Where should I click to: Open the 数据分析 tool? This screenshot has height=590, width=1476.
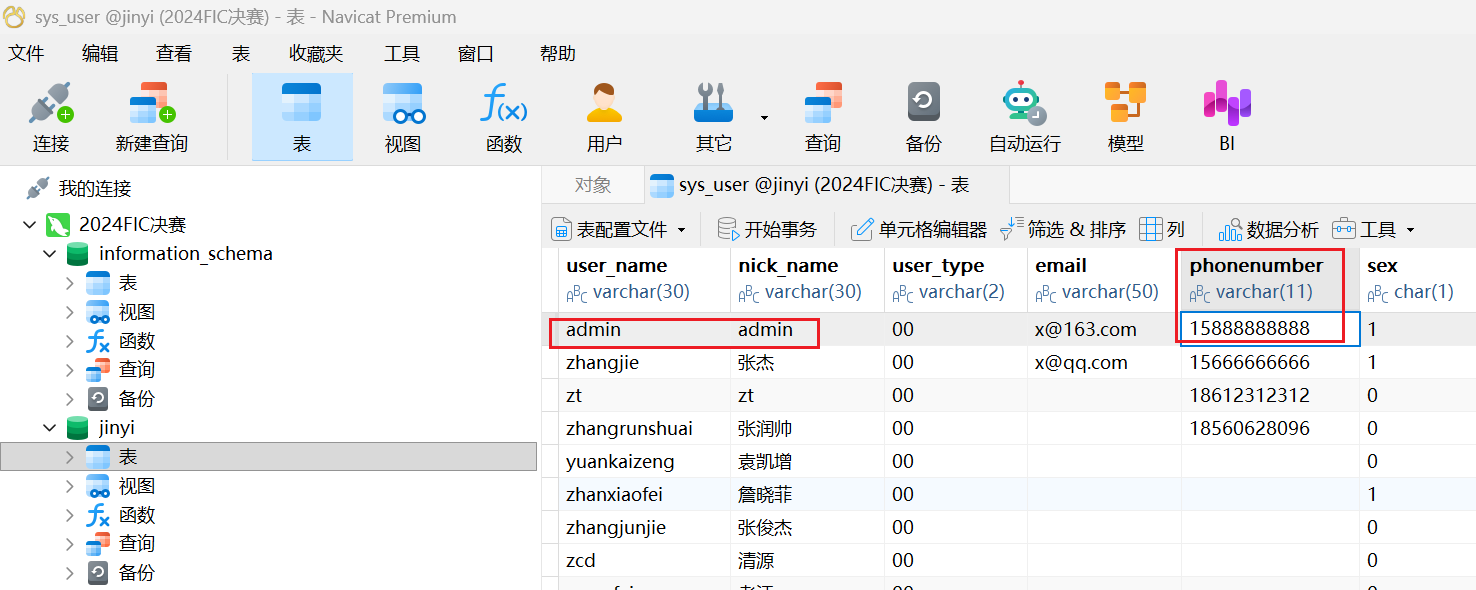coord(1269,230)
